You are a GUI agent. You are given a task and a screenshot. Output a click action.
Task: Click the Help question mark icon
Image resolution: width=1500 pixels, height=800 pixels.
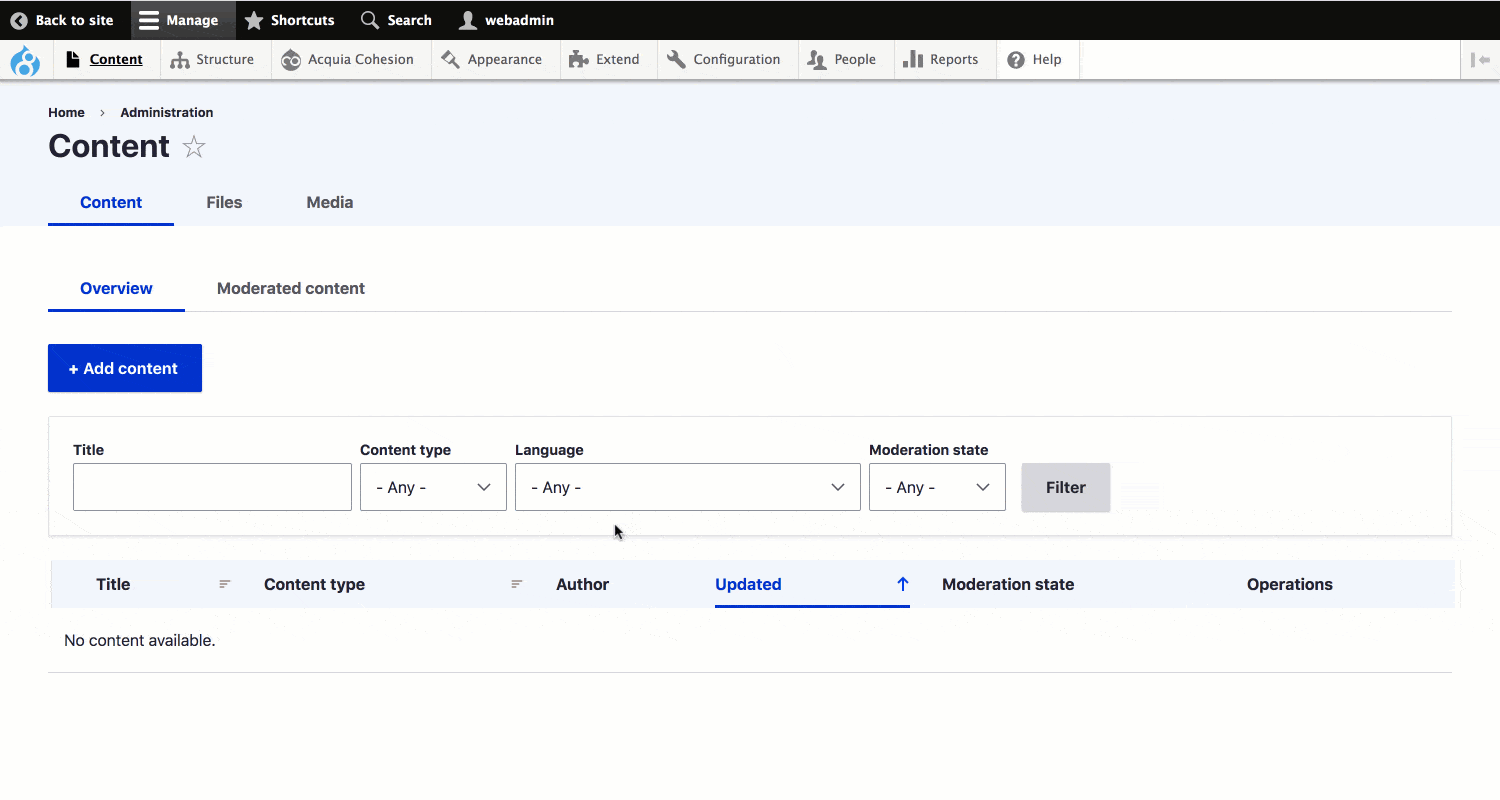(x=1016, y=60)
